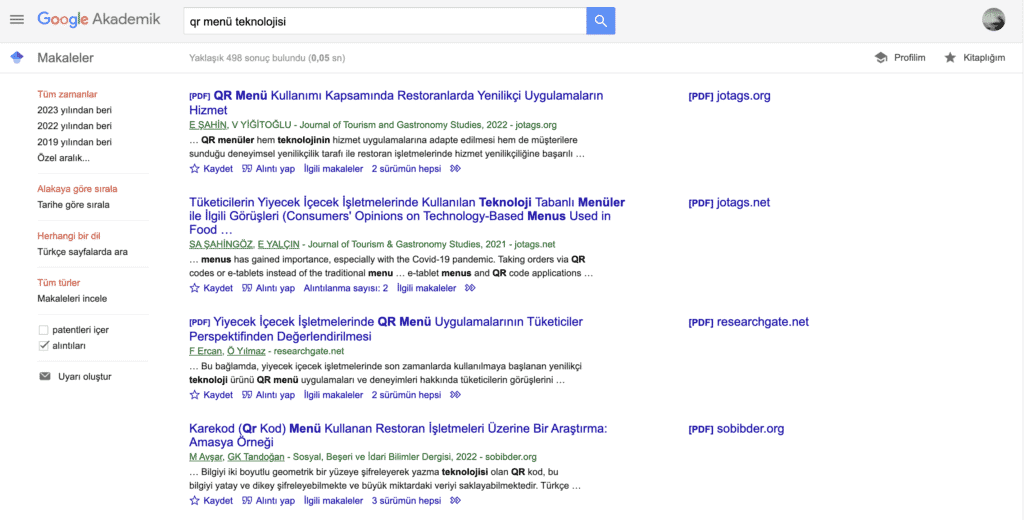Open author GK Tandoğan profile

256,457
